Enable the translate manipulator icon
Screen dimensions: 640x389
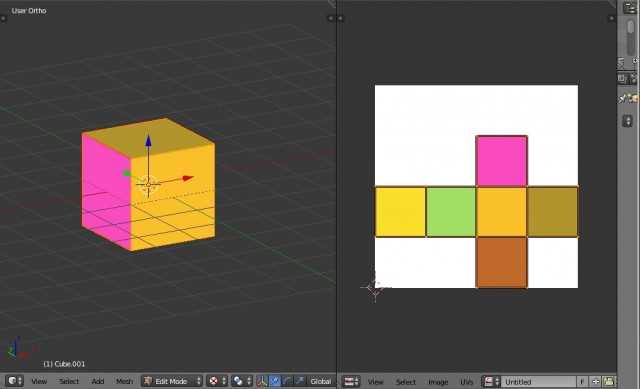point(275,381)
